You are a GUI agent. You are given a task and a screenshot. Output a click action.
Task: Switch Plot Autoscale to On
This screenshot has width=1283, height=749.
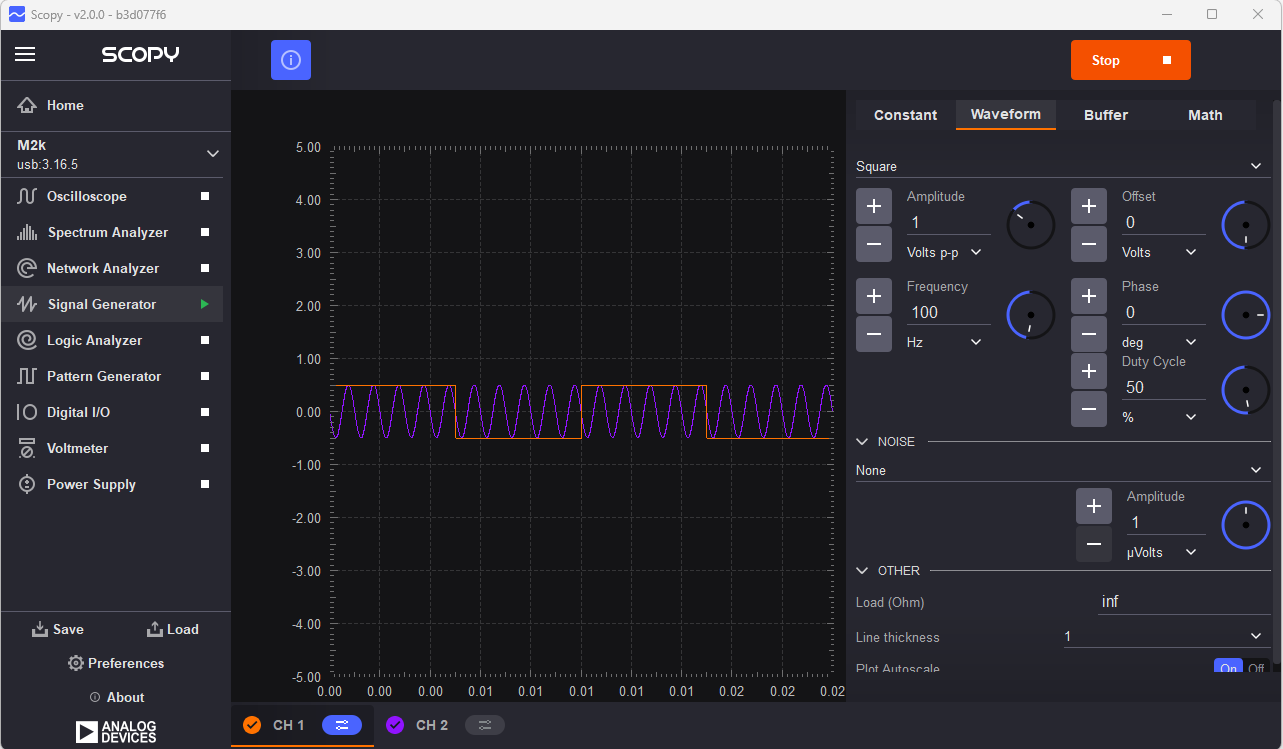coord(1228,668)
